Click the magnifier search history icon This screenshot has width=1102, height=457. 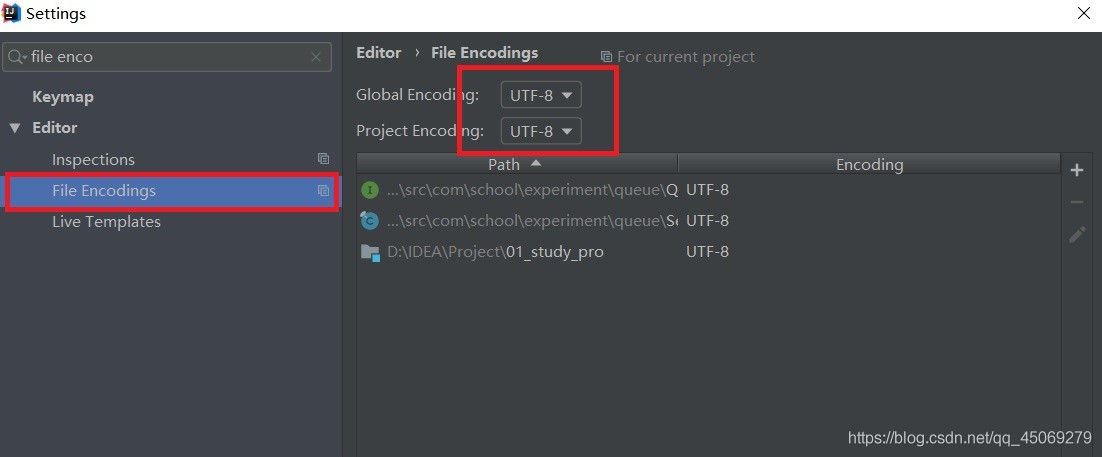coord(18,57)
